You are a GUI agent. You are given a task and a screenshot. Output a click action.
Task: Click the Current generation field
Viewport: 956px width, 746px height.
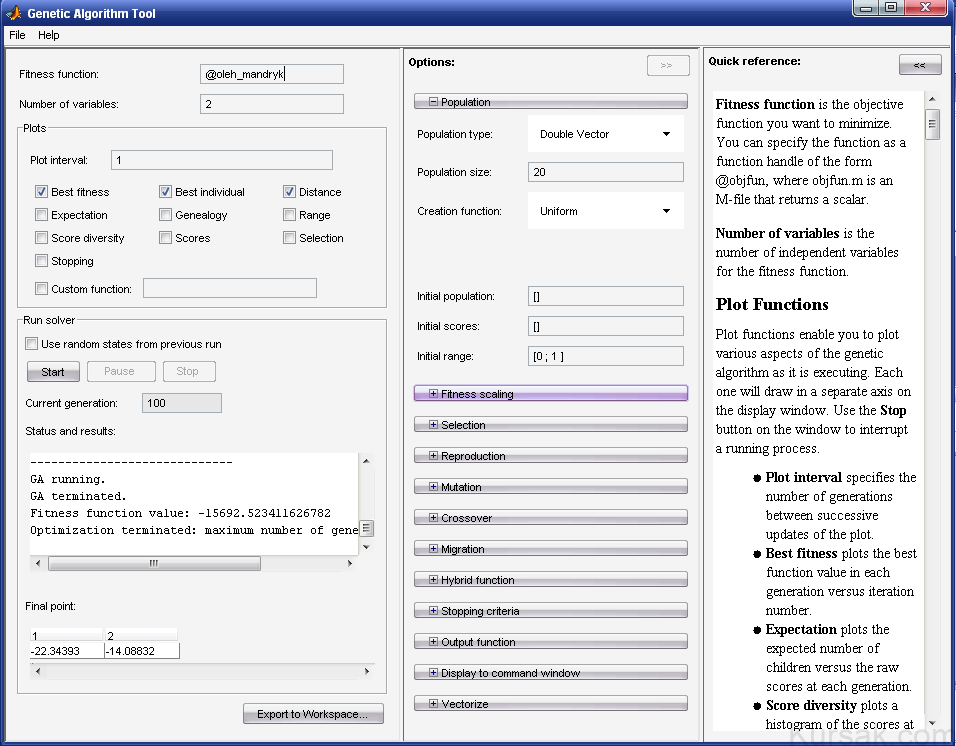point(182,403)
